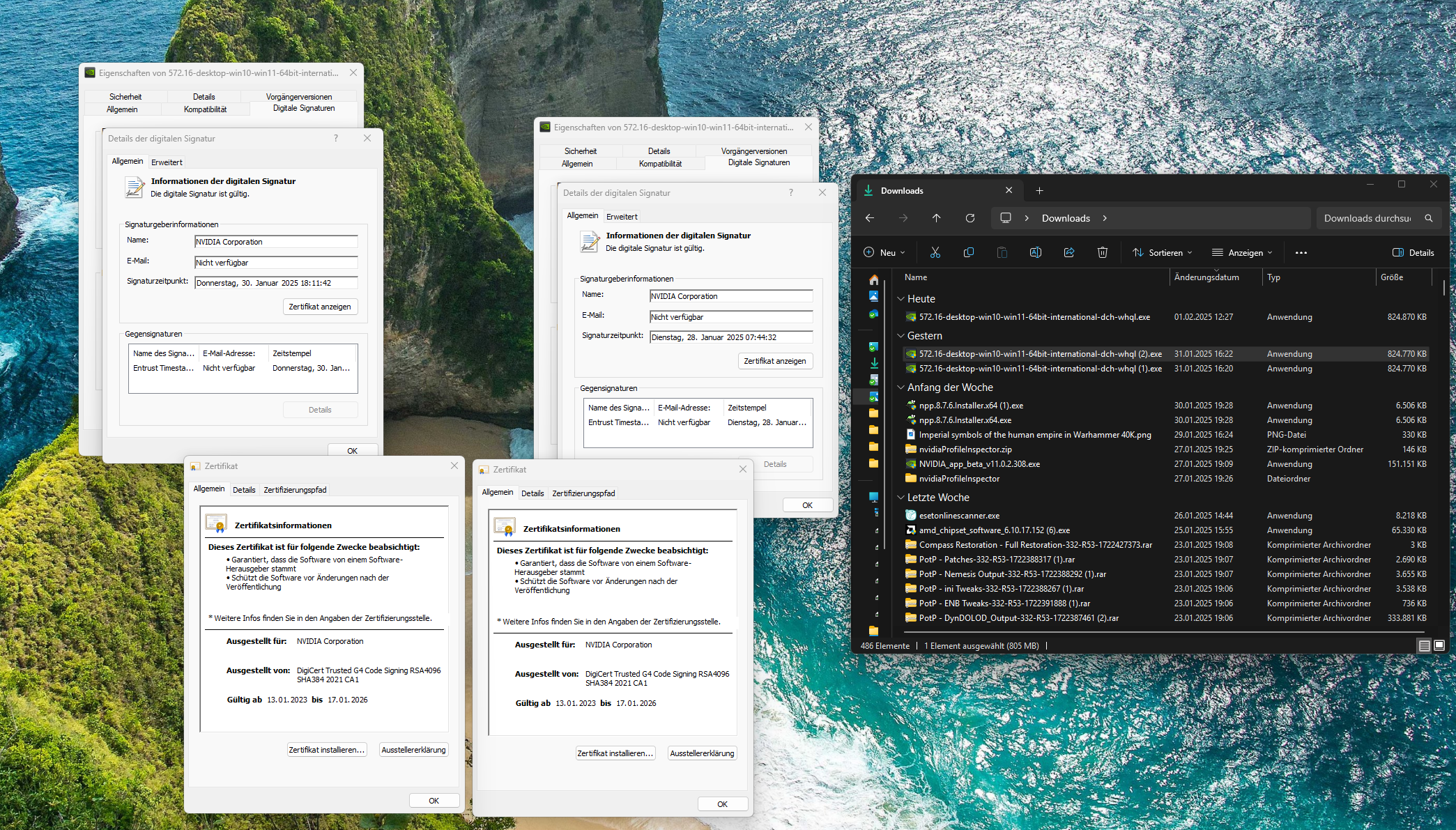Click the Copy icon in Explorer toolbar
This screenshot has width=1456, height=830.
[x=968, y=252]
